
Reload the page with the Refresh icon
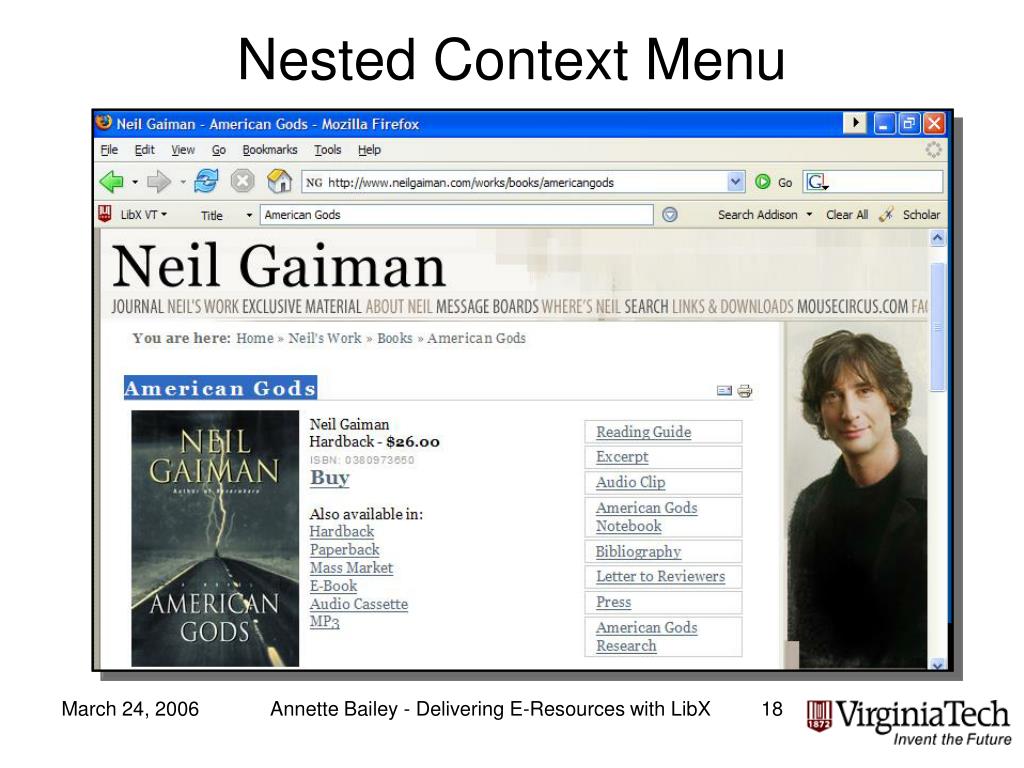click(206, 181)
